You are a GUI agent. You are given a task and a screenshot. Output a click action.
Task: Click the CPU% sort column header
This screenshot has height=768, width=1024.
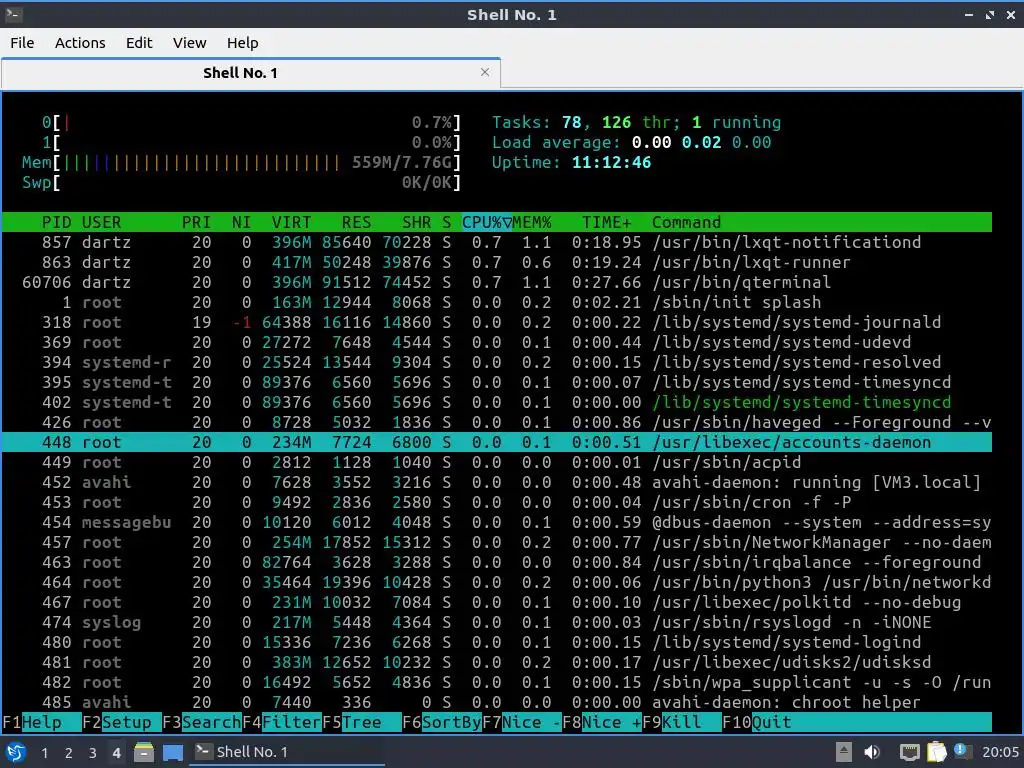pos(487,222)
